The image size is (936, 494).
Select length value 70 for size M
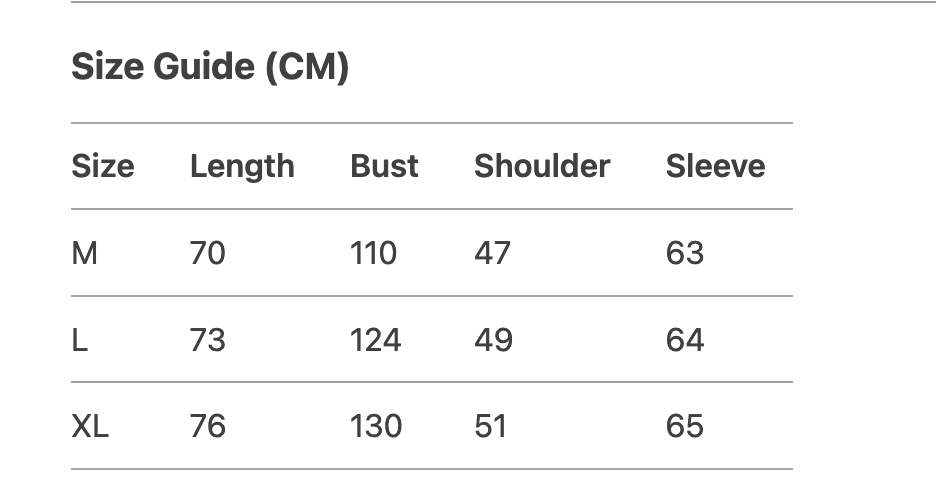(208, 254)
